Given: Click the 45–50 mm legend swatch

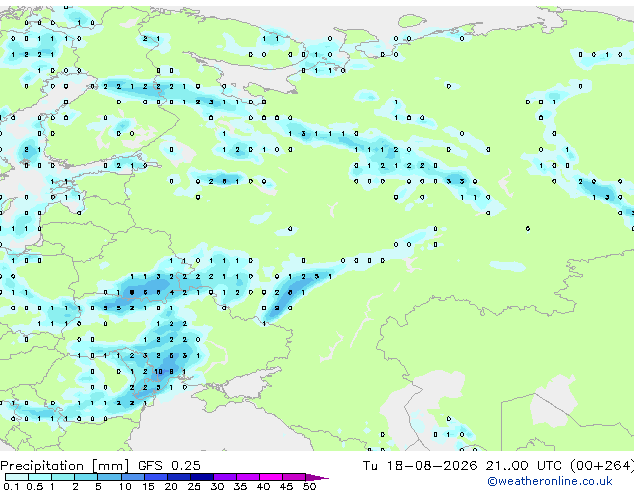Looking at the screenshot, I should tap(294, 477).
